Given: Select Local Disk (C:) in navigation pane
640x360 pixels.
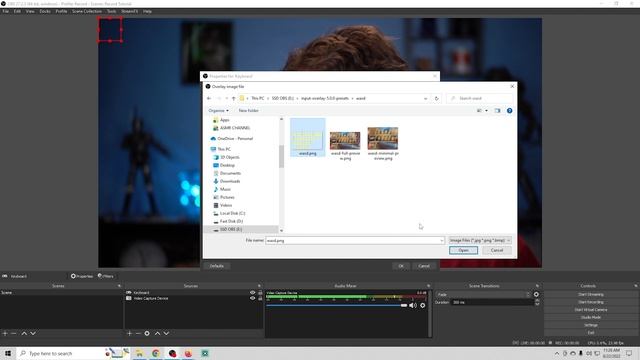Looking at the screenshot, I should [x=232, y=213].
